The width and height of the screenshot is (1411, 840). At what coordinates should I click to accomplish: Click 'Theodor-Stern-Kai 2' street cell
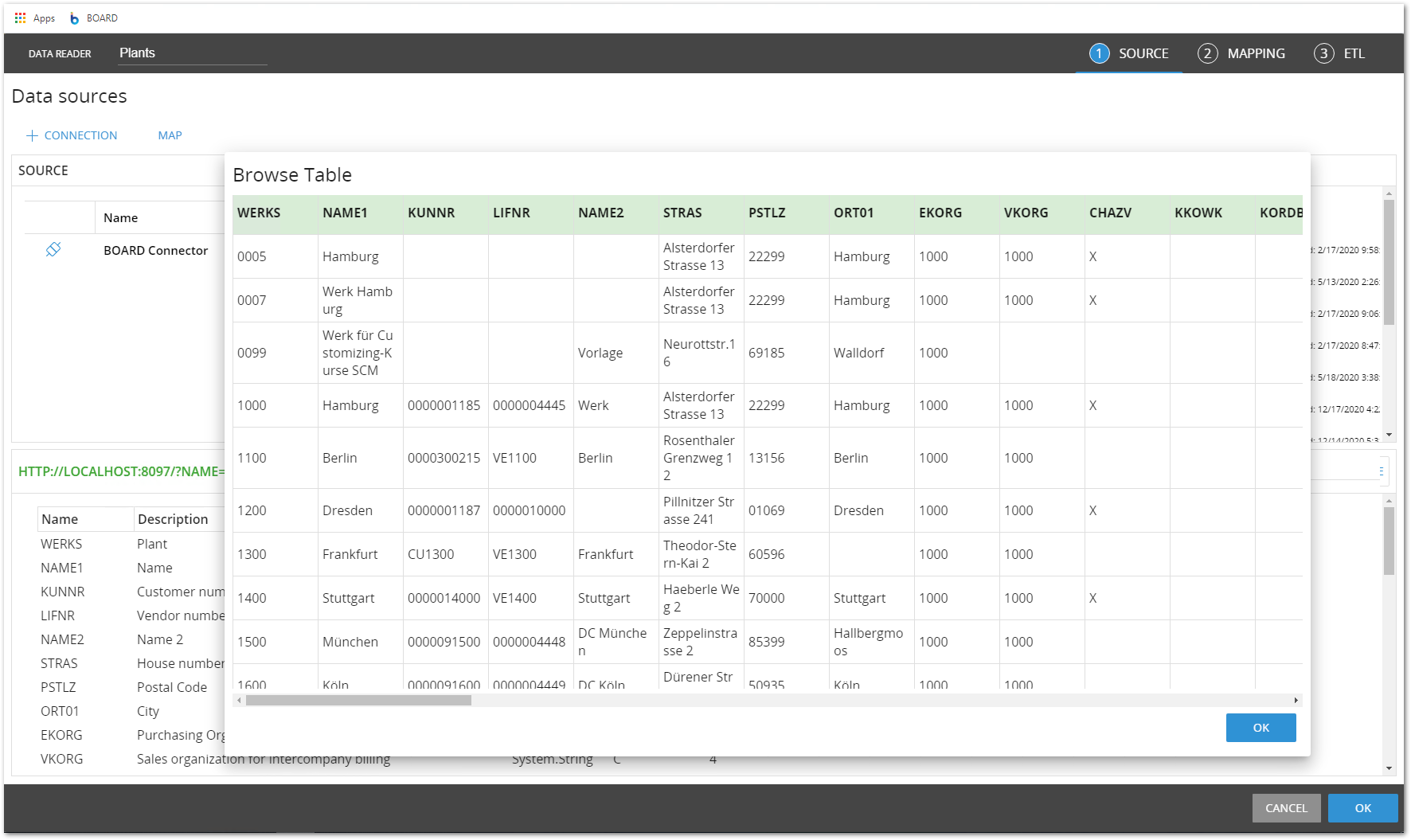[x=700, y=554]
